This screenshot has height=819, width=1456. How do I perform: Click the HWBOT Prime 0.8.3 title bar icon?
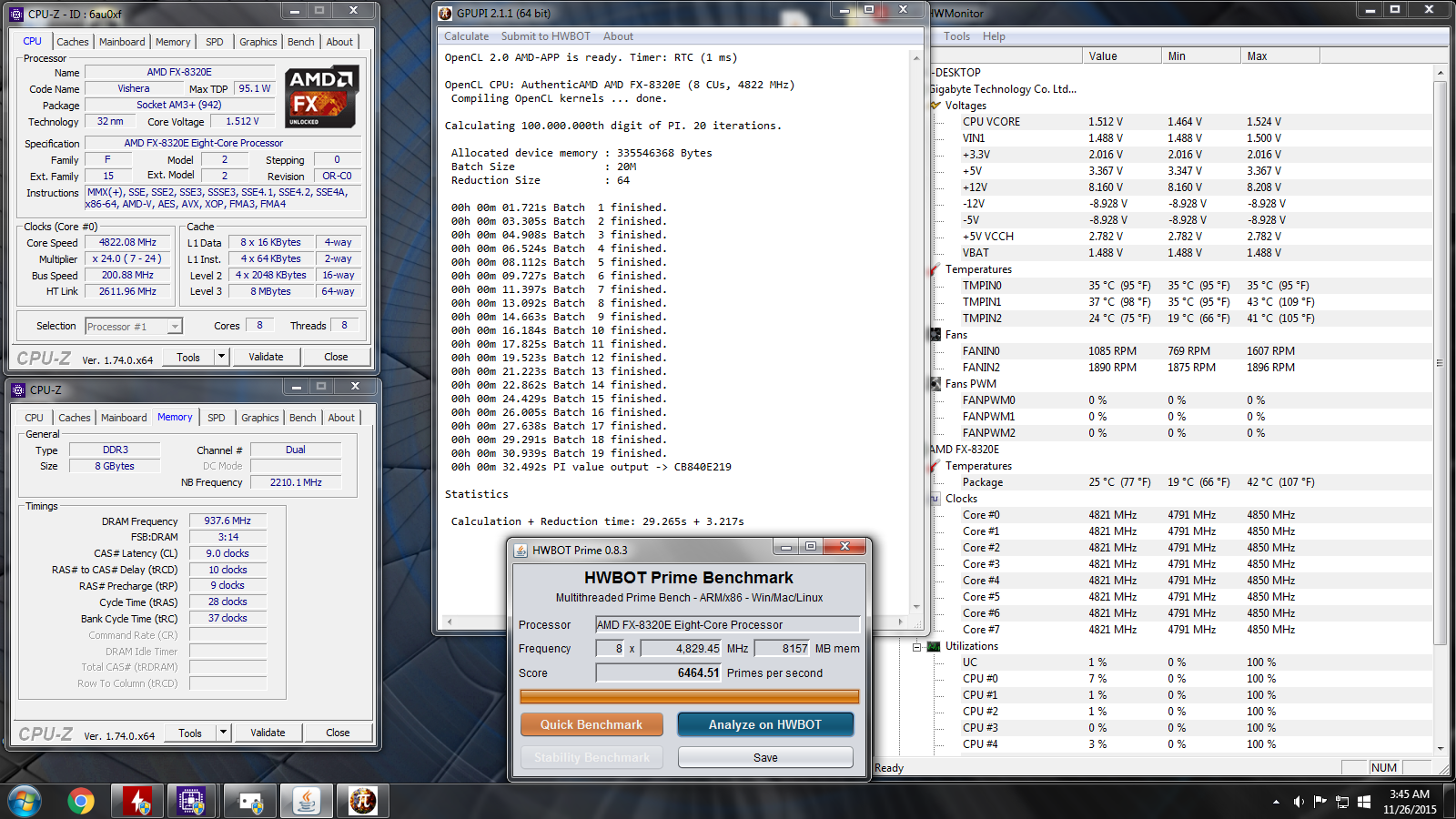click(521, 551)
